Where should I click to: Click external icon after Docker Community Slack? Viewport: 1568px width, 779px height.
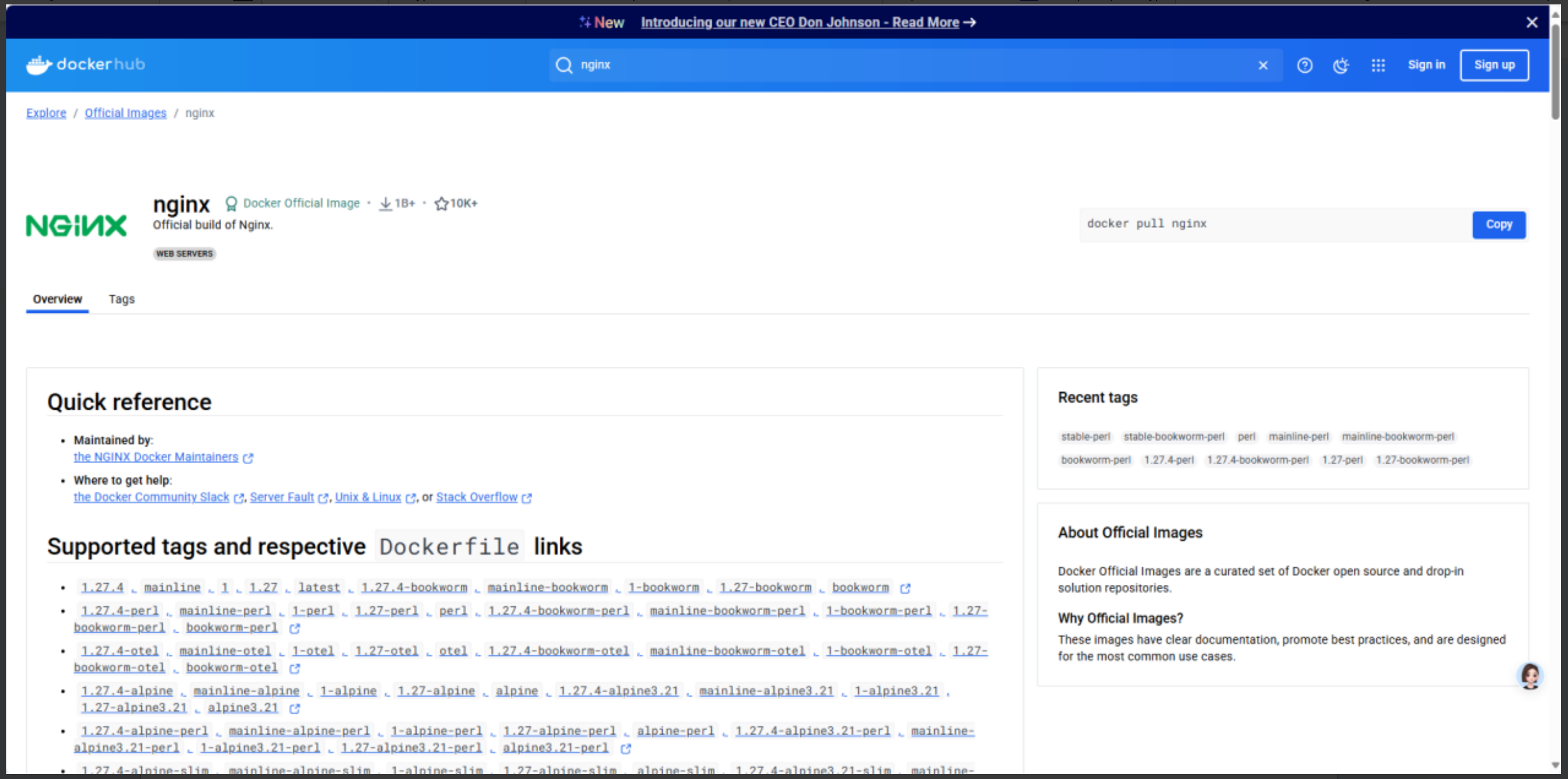coord(239,498)
